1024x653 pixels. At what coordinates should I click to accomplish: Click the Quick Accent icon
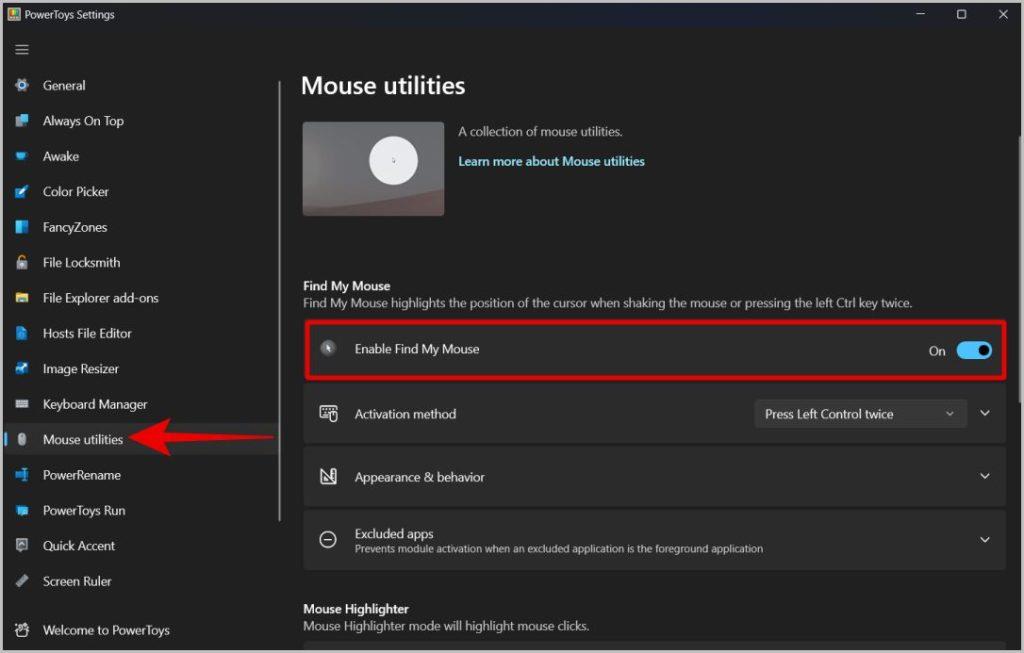(x=22, y=545)
